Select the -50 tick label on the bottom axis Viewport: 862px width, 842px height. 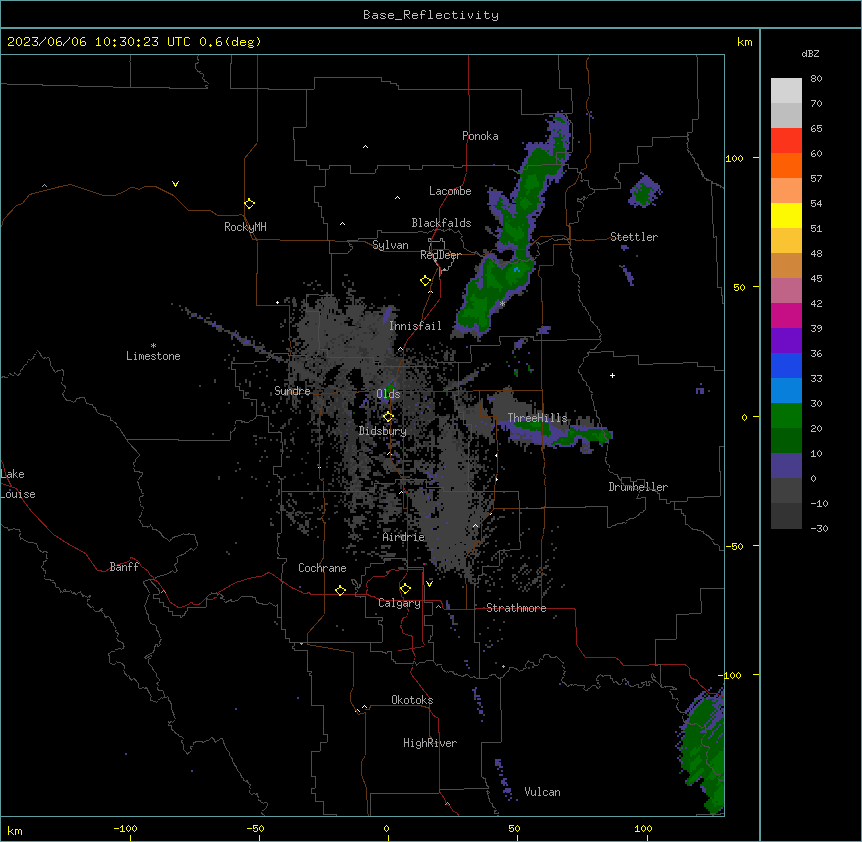[255, 829]
